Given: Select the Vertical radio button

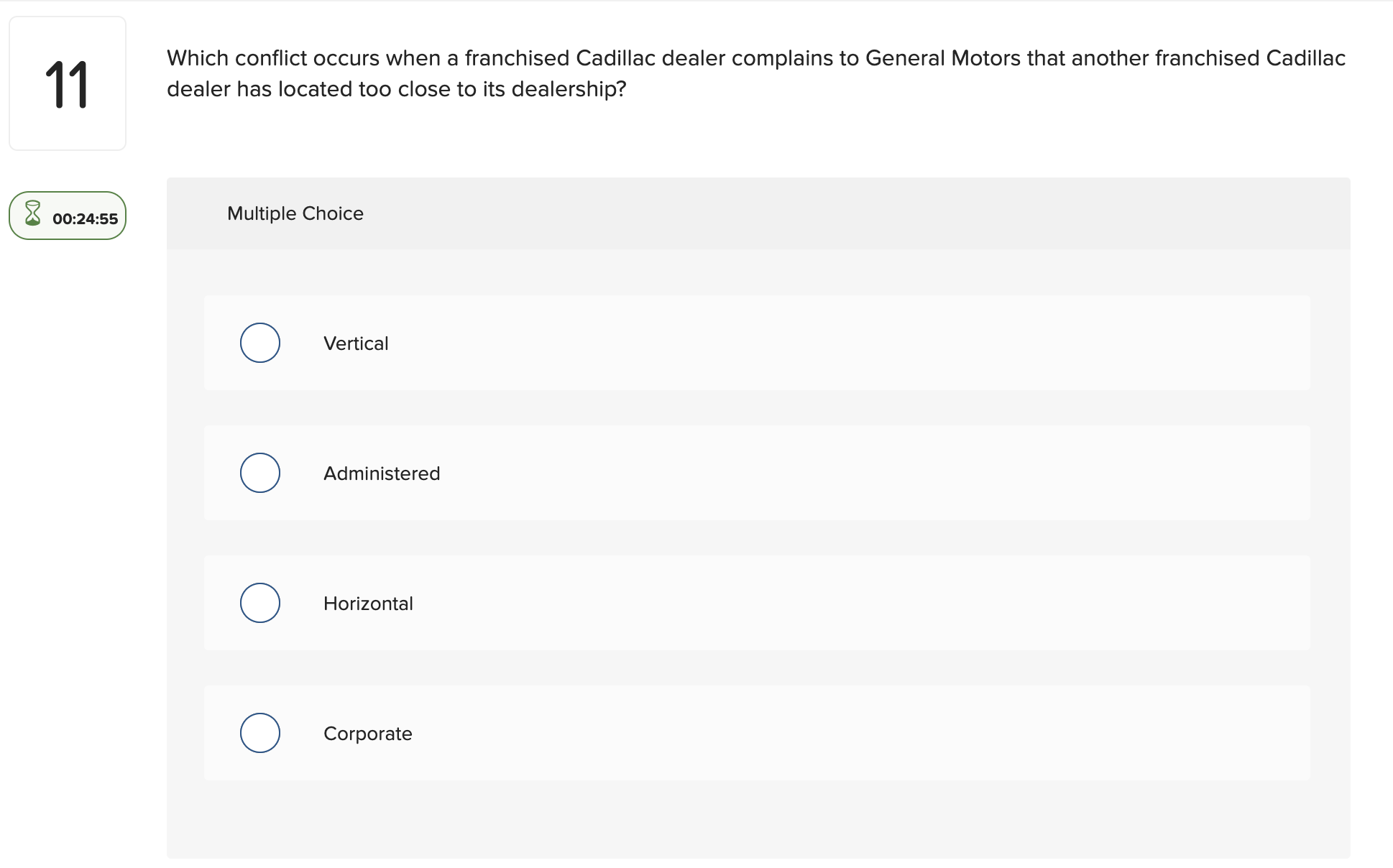Looking at the screenshot, I should coord(259,343).
